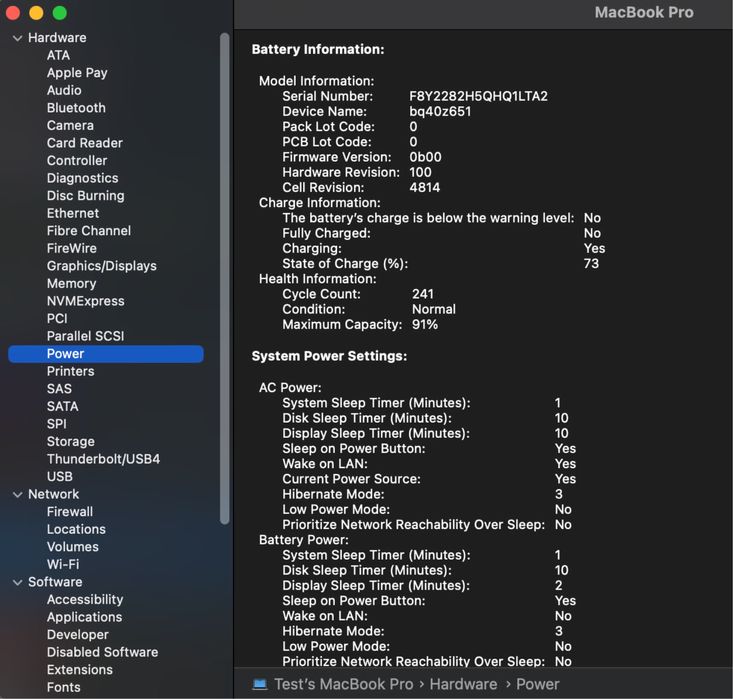
Task: Collapse the Hardware section chevron
Action: coord(18,38)
